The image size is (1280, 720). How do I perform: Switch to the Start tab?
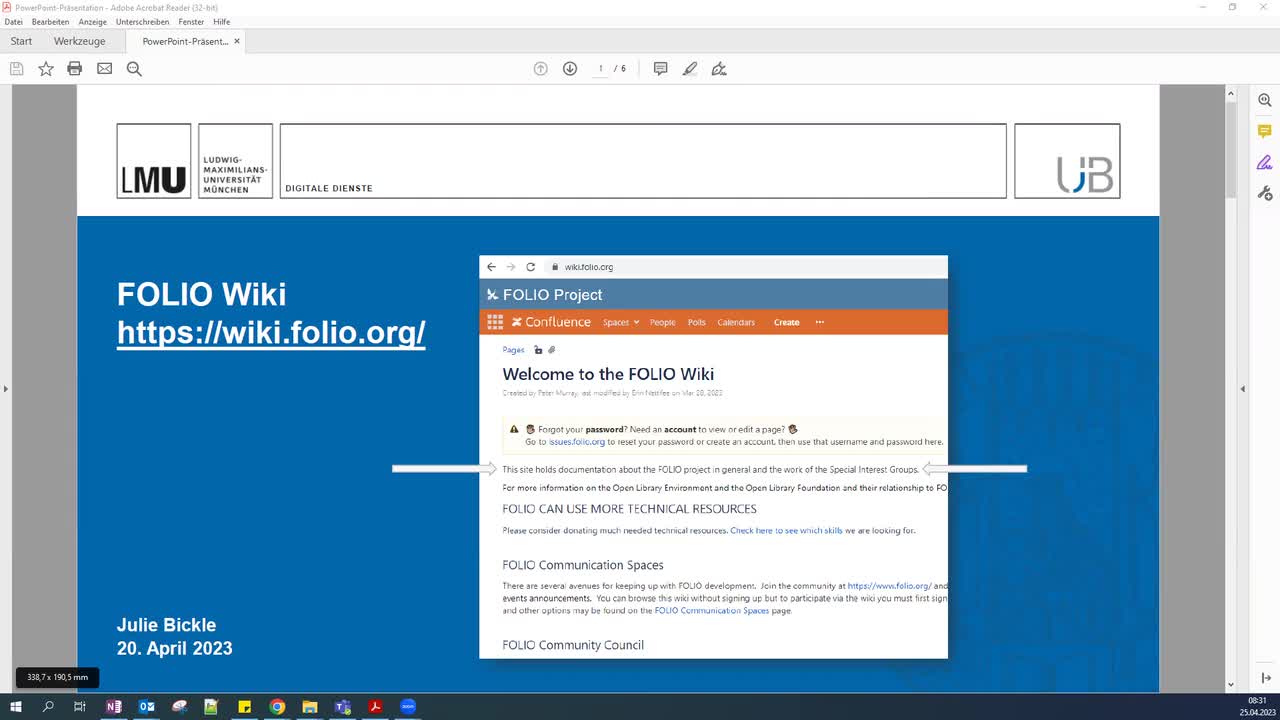click(21, 41)
